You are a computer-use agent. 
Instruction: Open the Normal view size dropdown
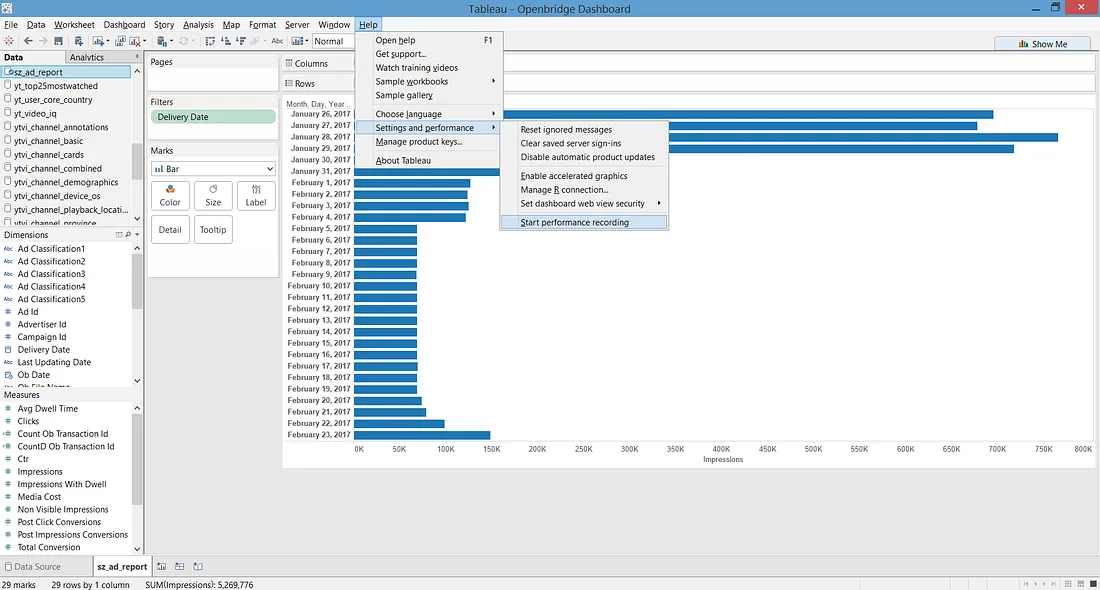pyautogui.click(x=333, y=41)
